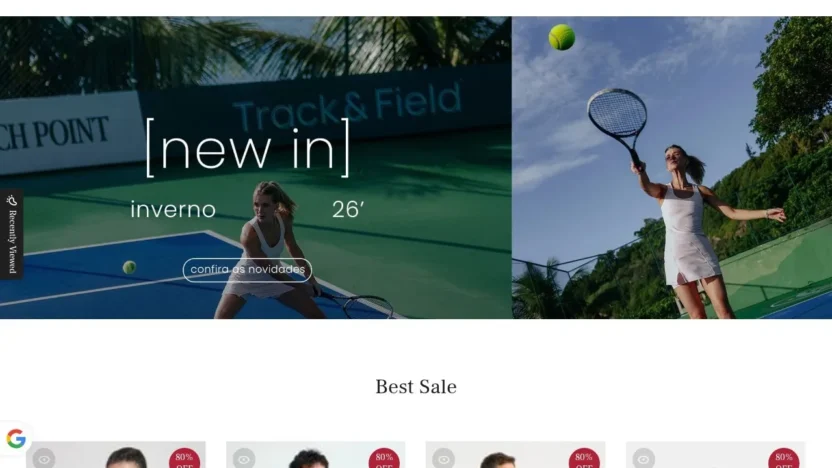Image resolution: width=832 pixels, height=468 pixels.
Task: Click the 80% OFF badge on second product
Action: pos(384,458)
